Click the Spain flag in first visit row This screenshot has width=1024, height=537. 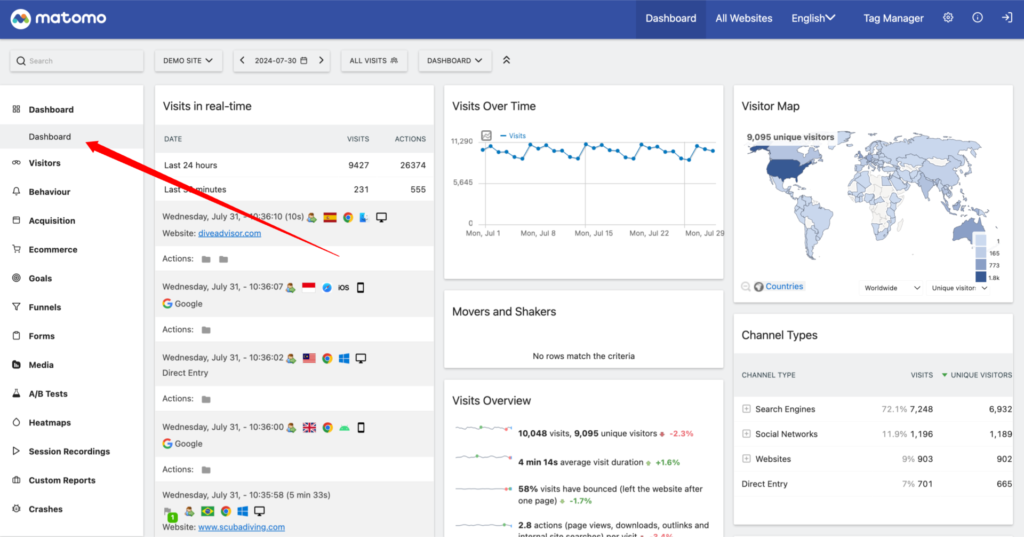point(330,217)
